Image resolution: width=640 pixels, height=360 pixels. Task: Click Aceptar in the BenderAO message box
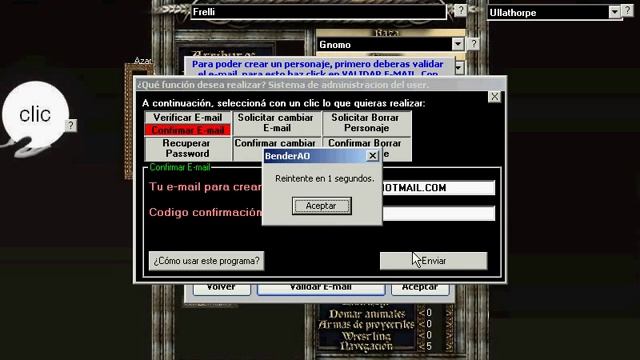point(321,206)
